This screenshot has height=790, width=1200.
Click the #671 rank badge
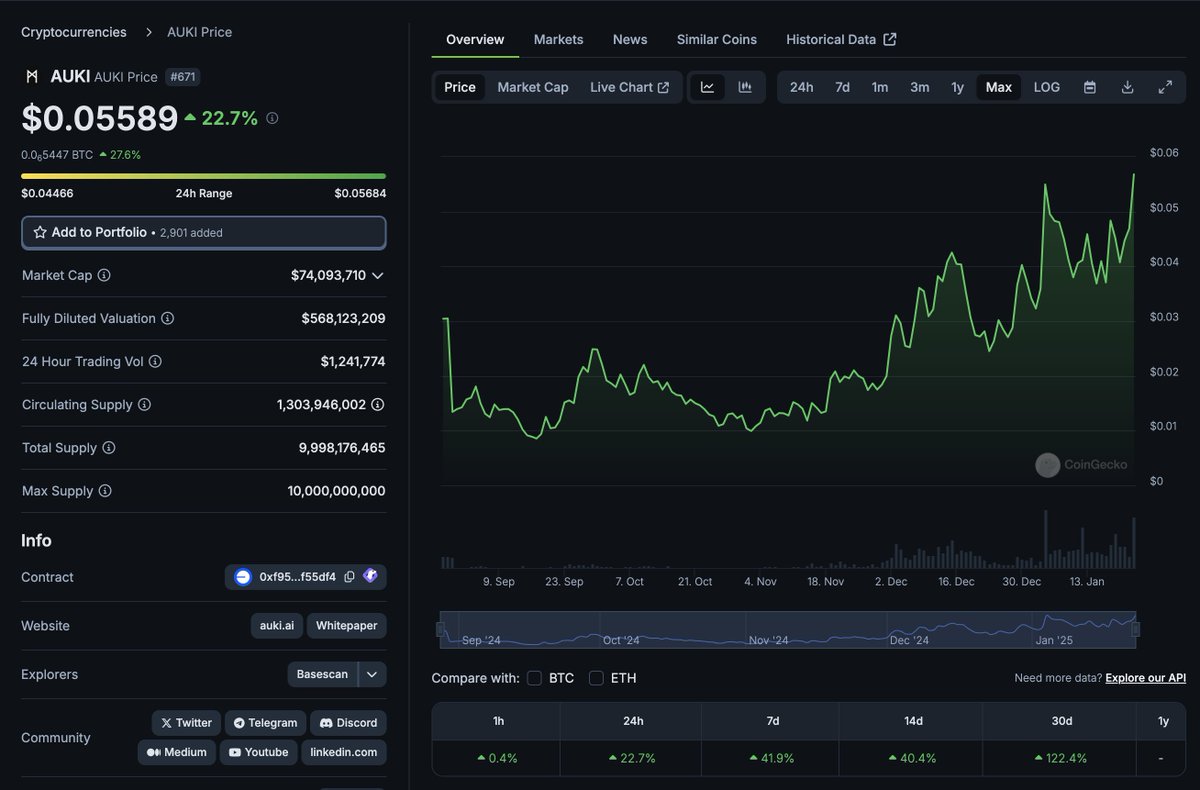pyautogui.click(x=183, y=77)
